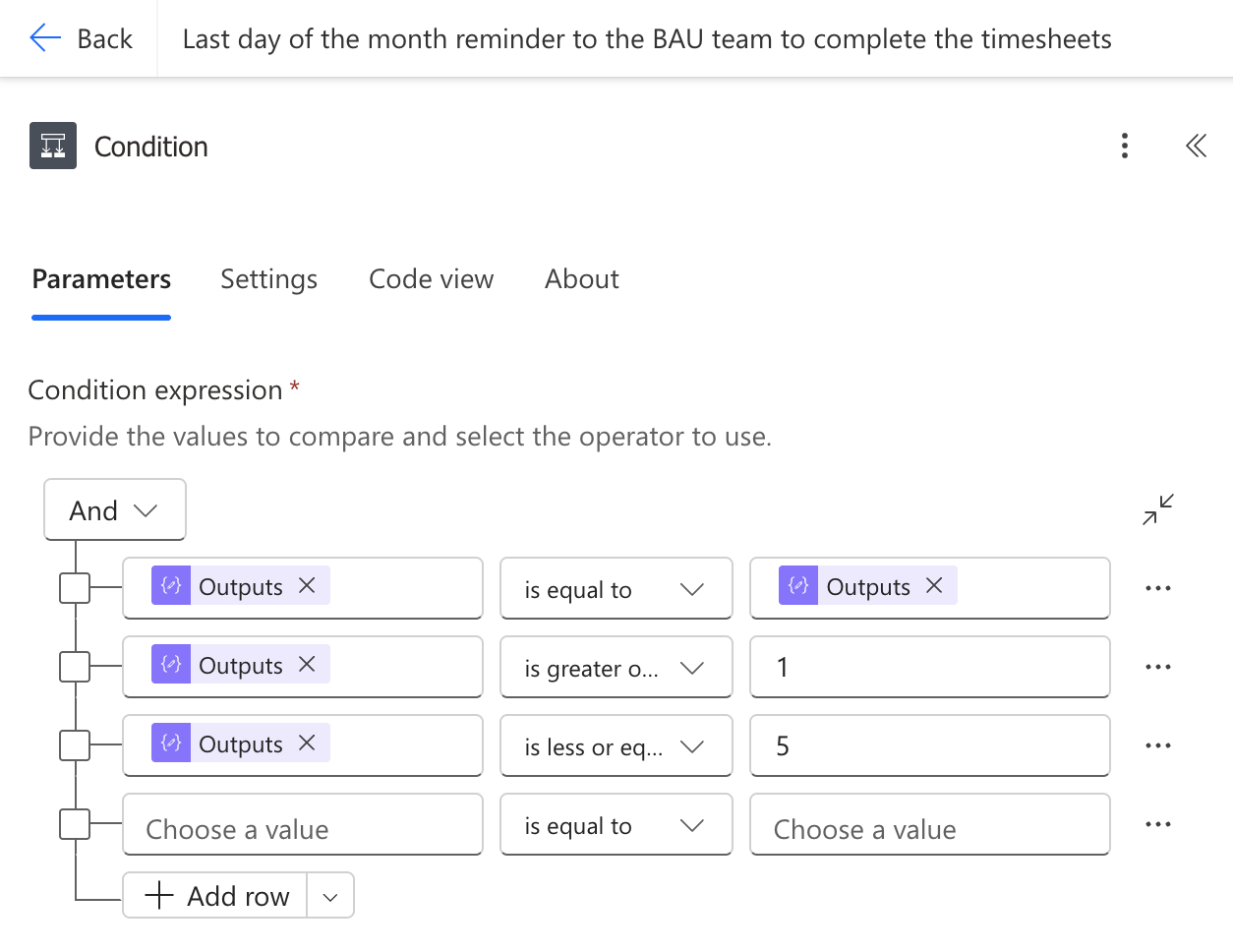
Task: Select the checkbox of the empty last row
Action: coord(75,824)
